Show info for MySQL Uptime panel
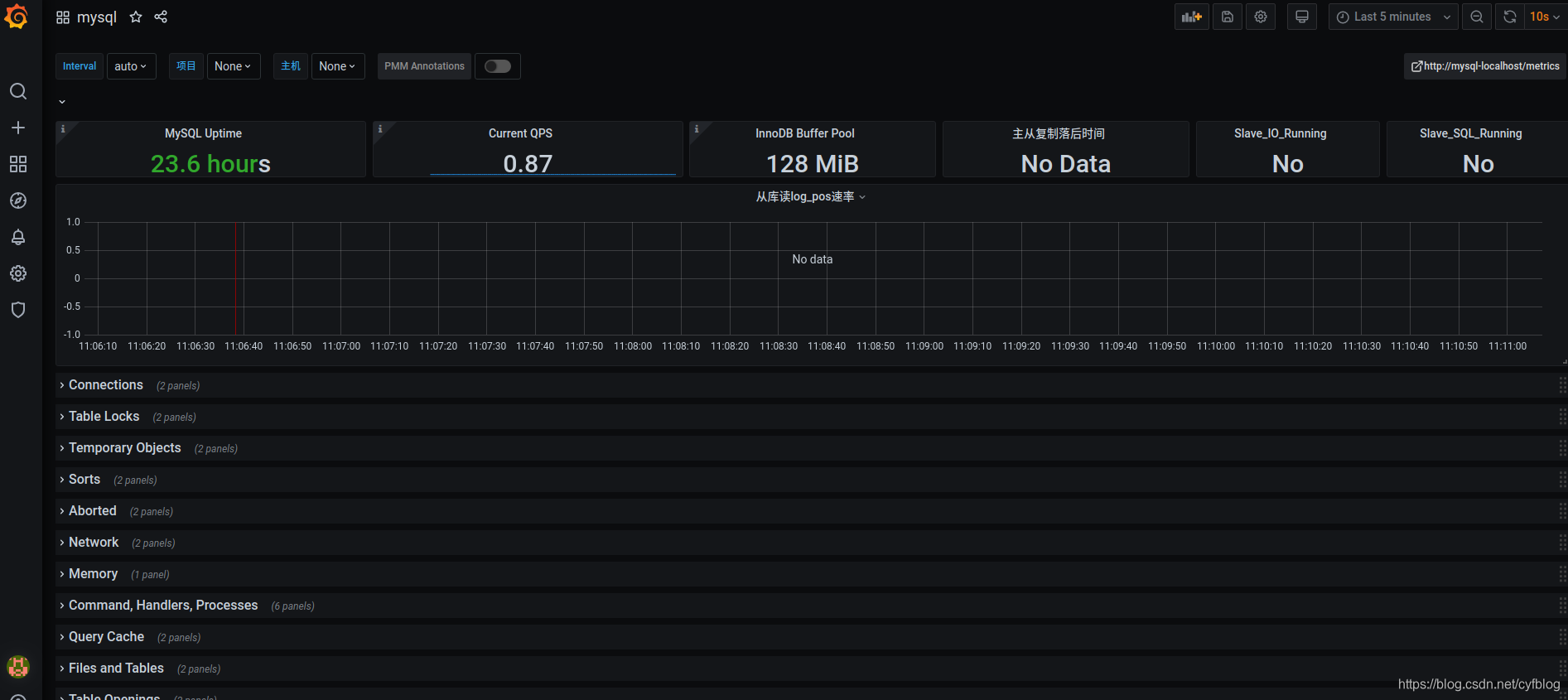Image resolution: width=1568 pixels, height=700 pixels. (x=63, y=128)
